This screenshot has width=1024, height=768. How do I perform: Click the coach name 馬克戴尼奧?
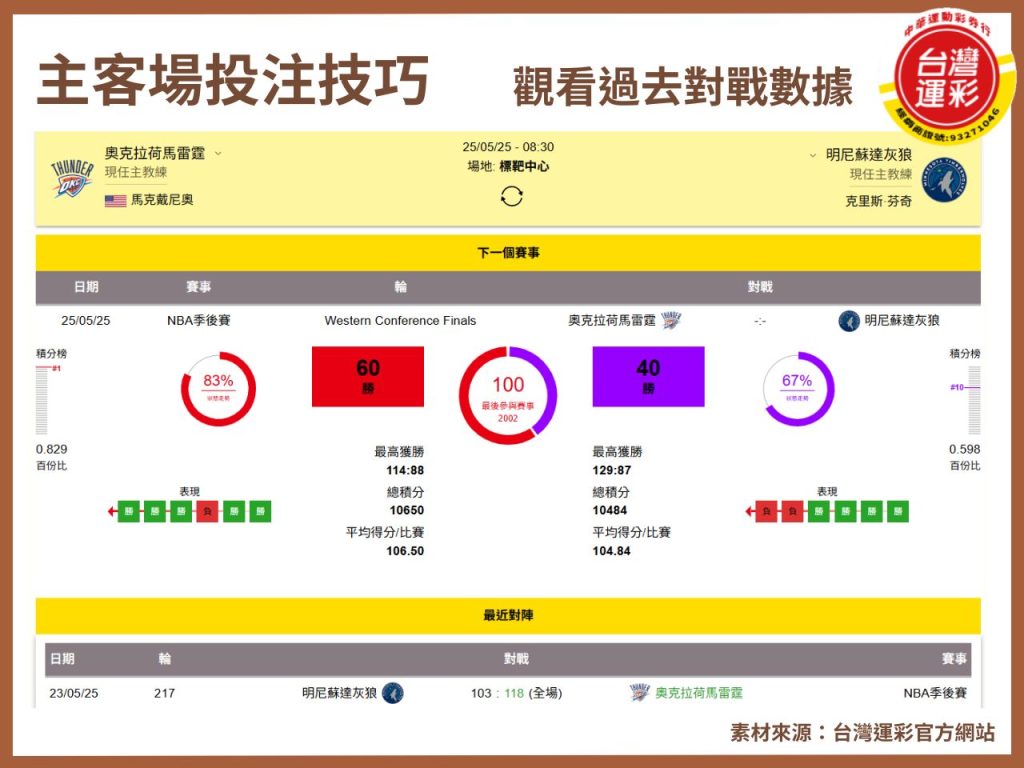[x=162, y=200]
